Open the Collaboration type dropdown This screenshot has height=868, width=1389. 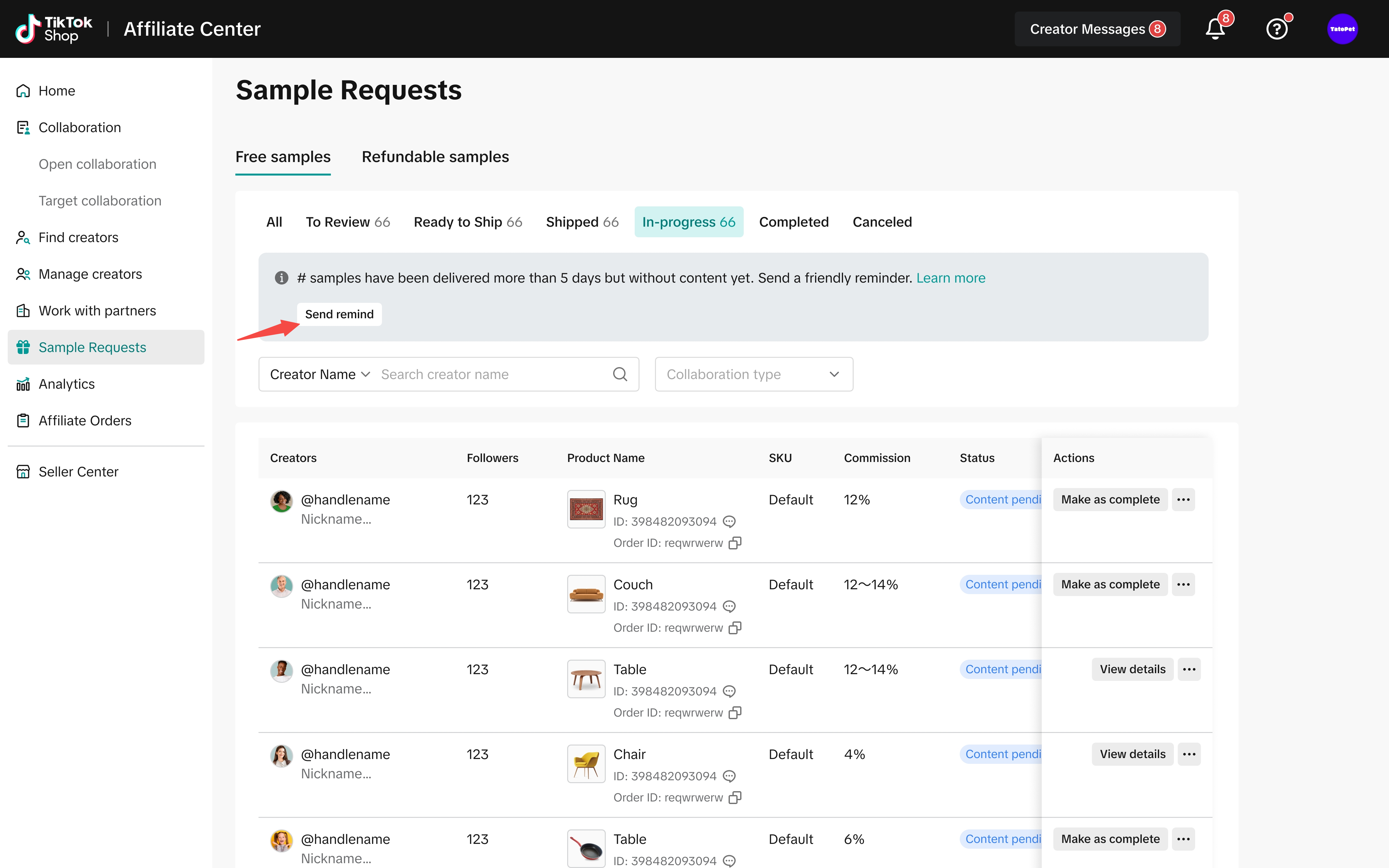pos(753,374)
